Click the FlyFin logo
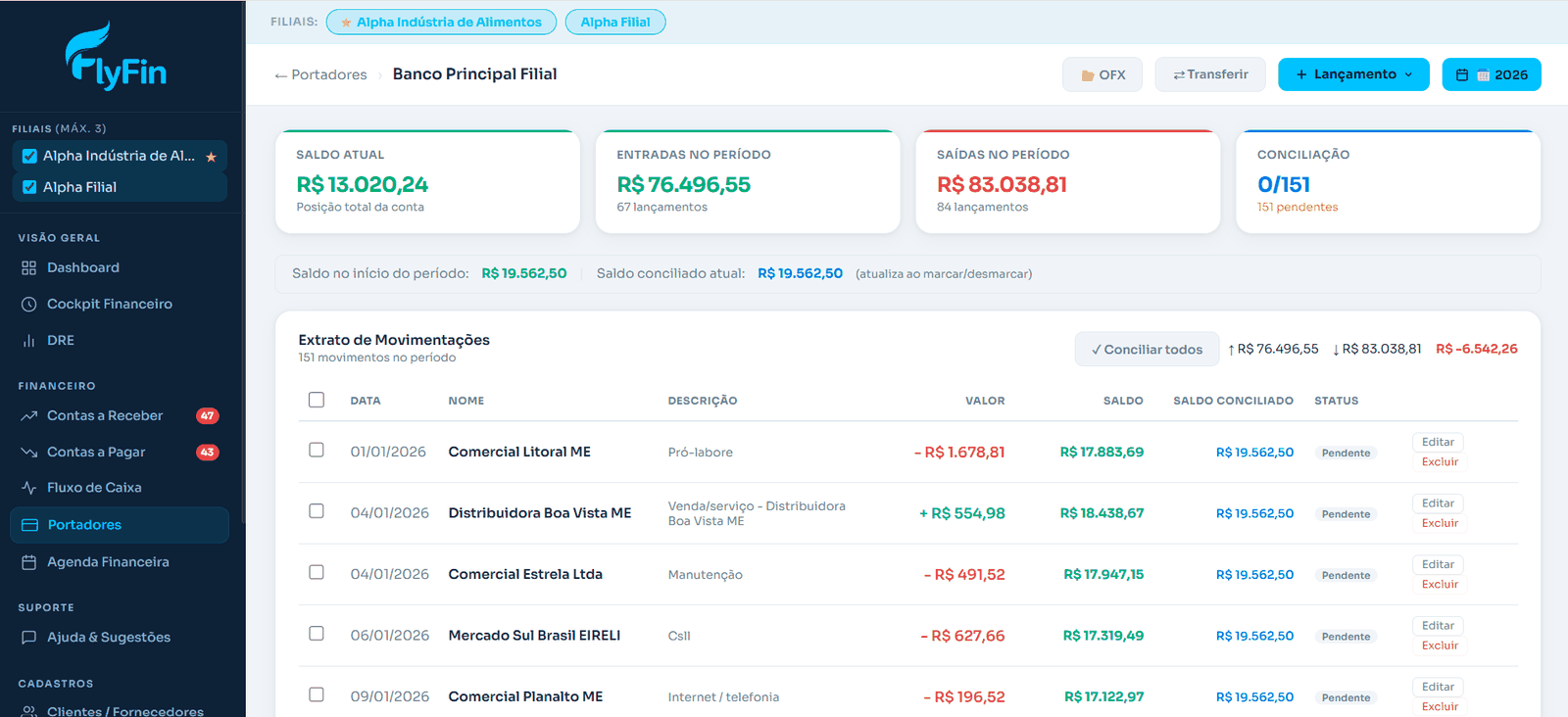This screenshot has height=717, width=1568. point(116,57)
